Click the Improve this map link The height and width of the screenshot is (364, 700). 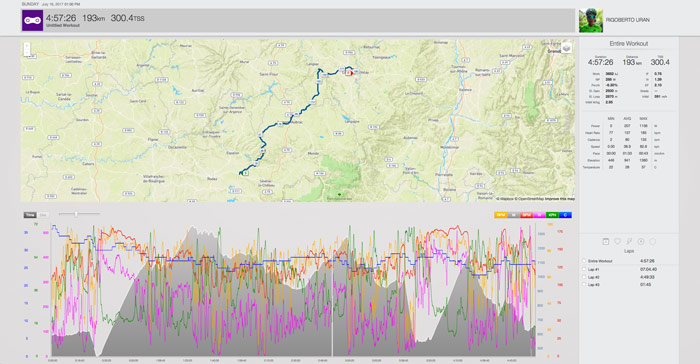point(560,199)
